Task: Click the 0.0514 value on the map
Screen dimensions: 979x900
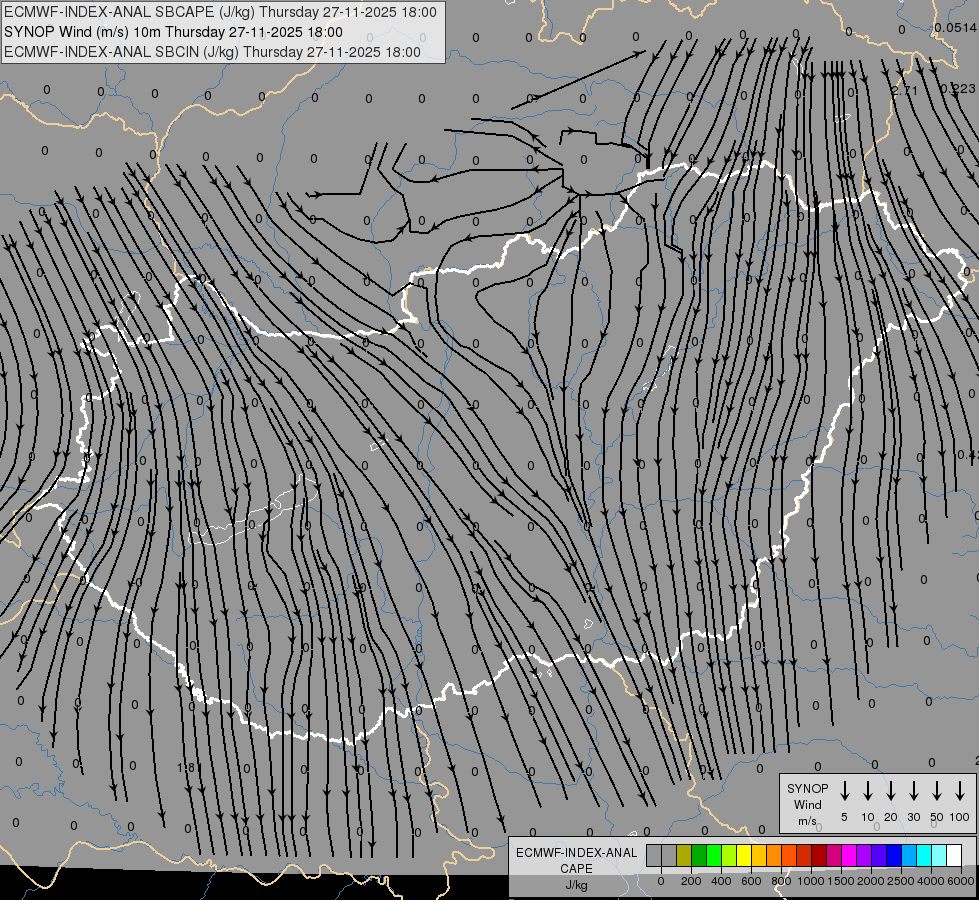Action: [x=955, y=27]
